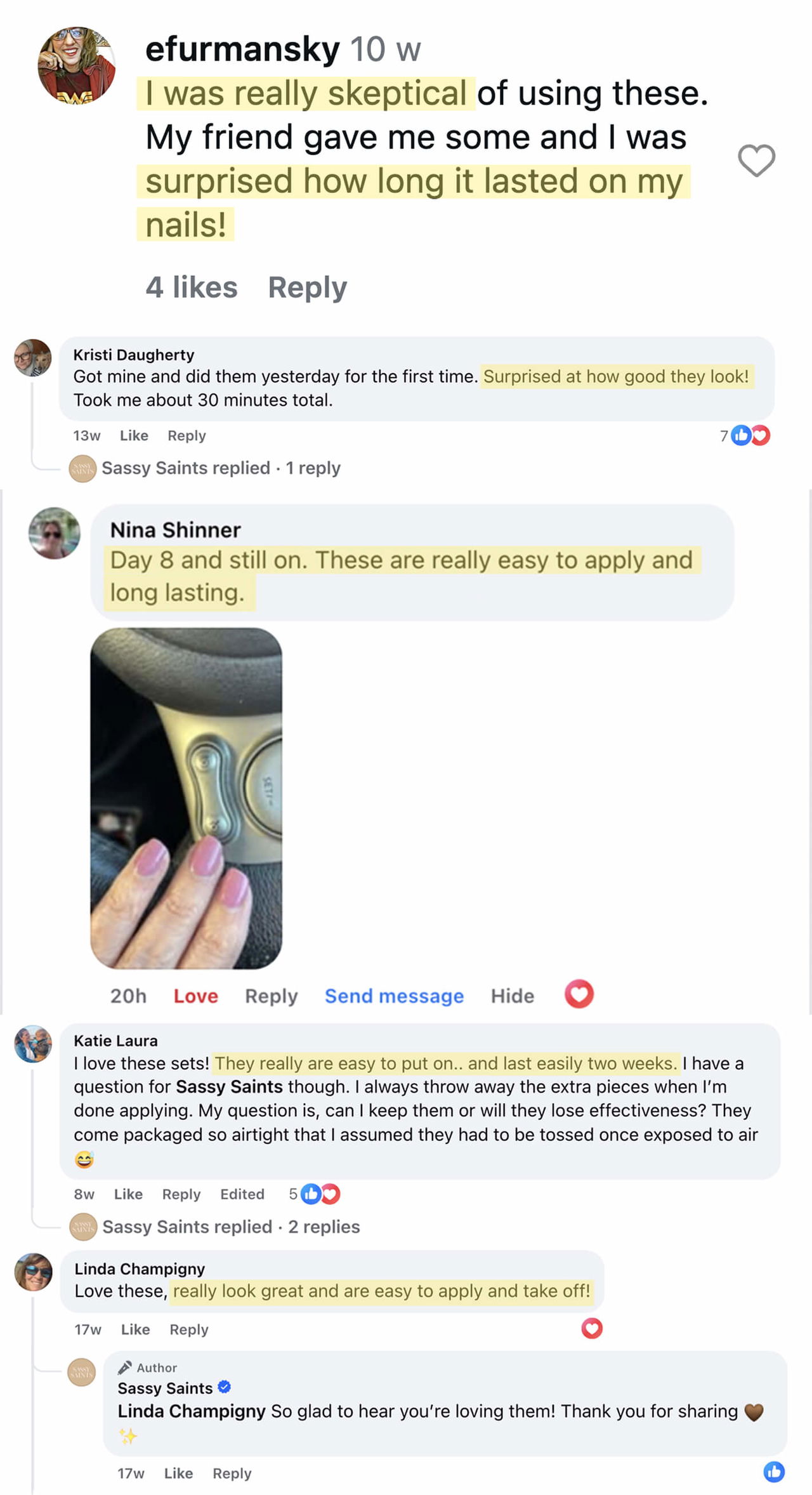Click the heart reaction beside Hide
The width and height of the screenshot is (812, 1495).
click(x=579, y=994)
